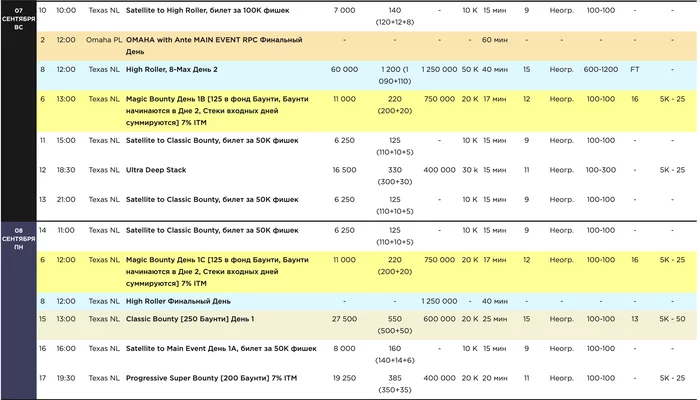Click '13' late-reg level in Classic Bounty row

point(634,319)
